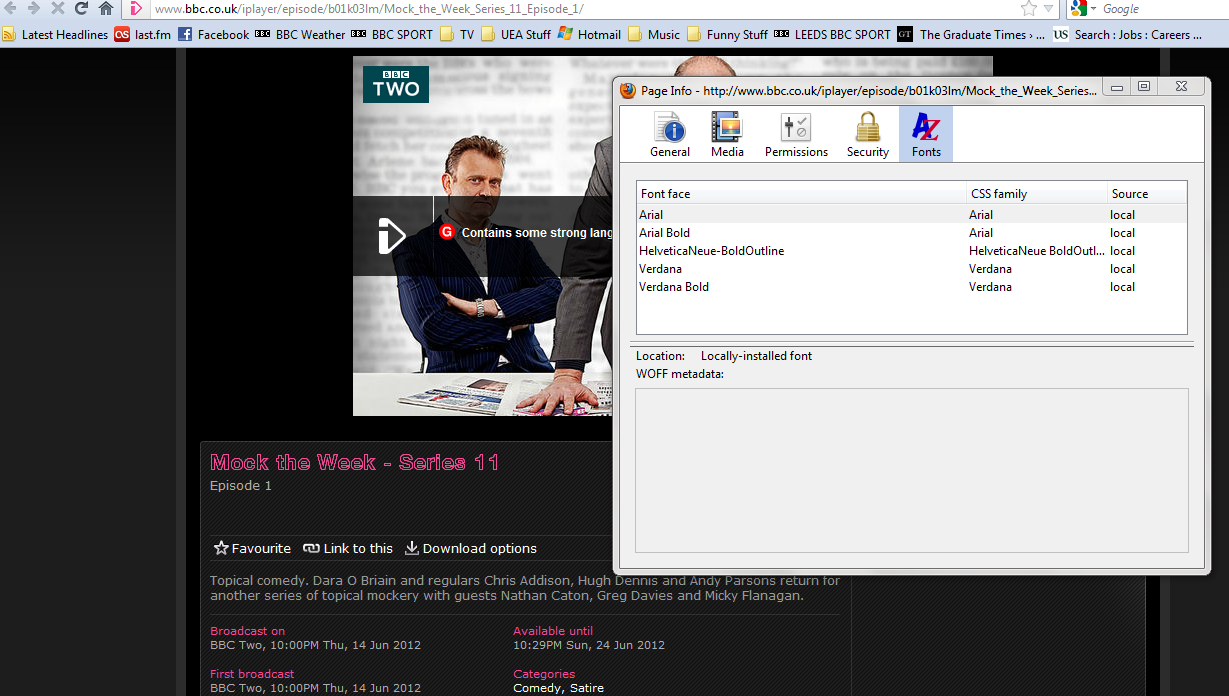The width and height of the screenshot is (1229, 696).
Task: Open the browser home page icon
Action: 105,8
